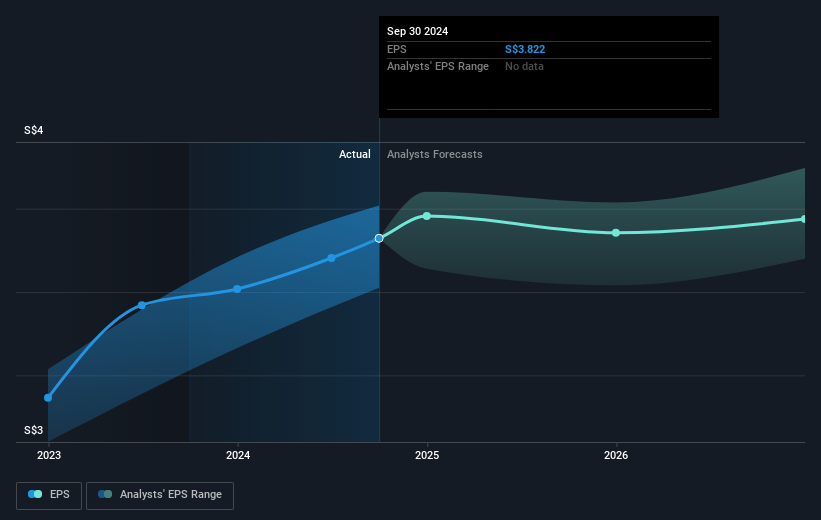Select the 2024 EPS data point
Viewport: 821px width, 520px height.
click(x=237, y=289)
